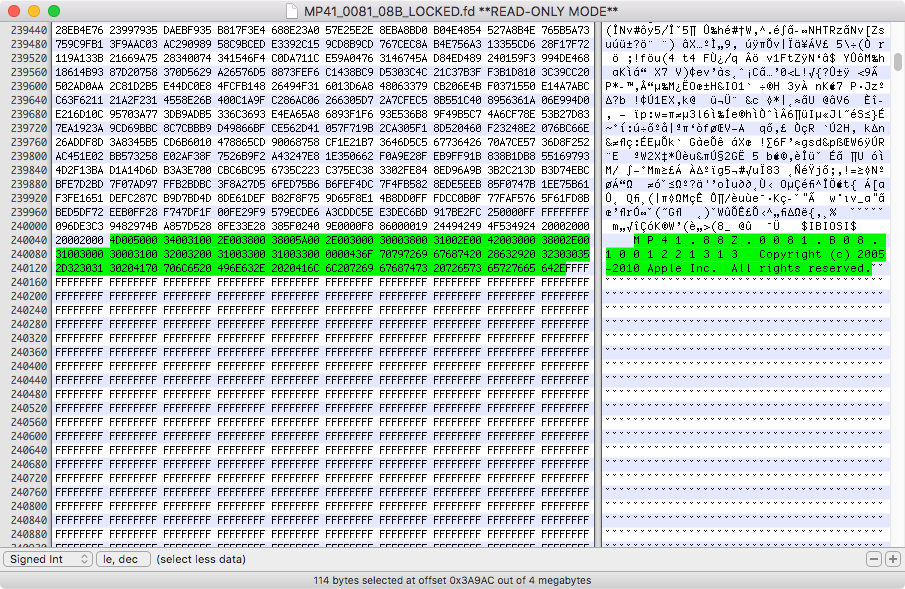
Task: Click highlighted hex value 496E632E
Action: [241, 268]
